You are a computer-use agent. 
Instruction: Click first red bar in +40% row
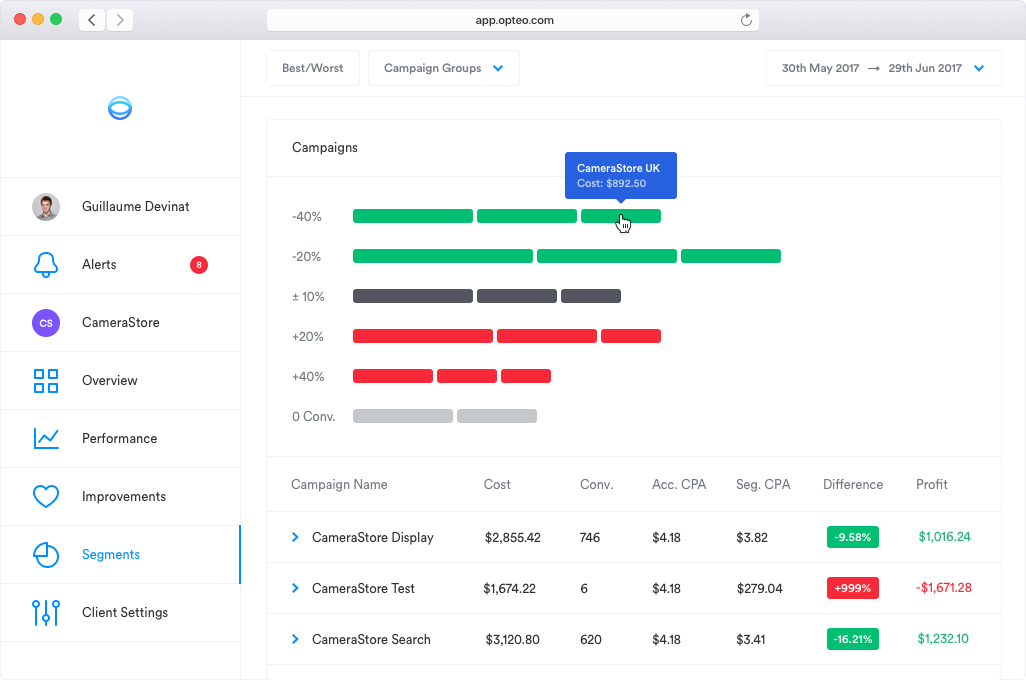coord(393,376)
